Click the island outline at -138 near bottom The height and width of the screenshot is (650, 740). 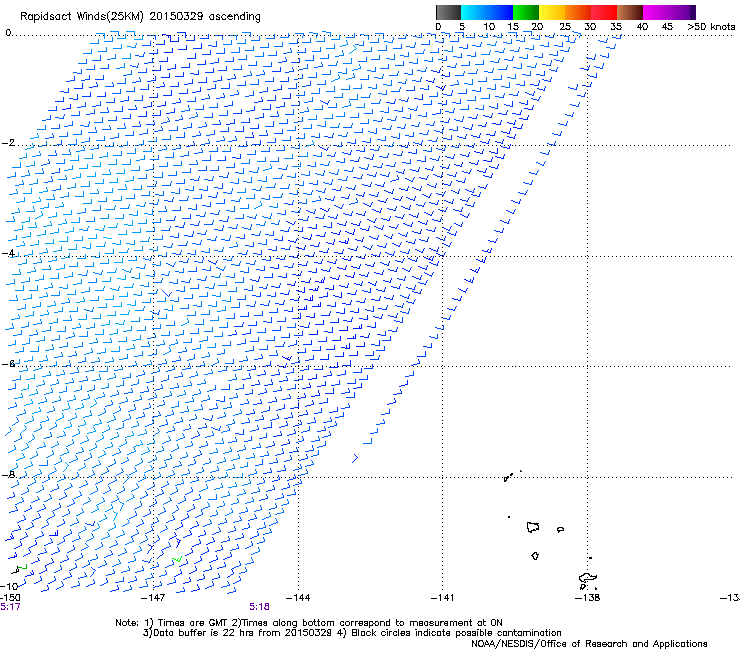pyautogui.click(x=588, y=579)
